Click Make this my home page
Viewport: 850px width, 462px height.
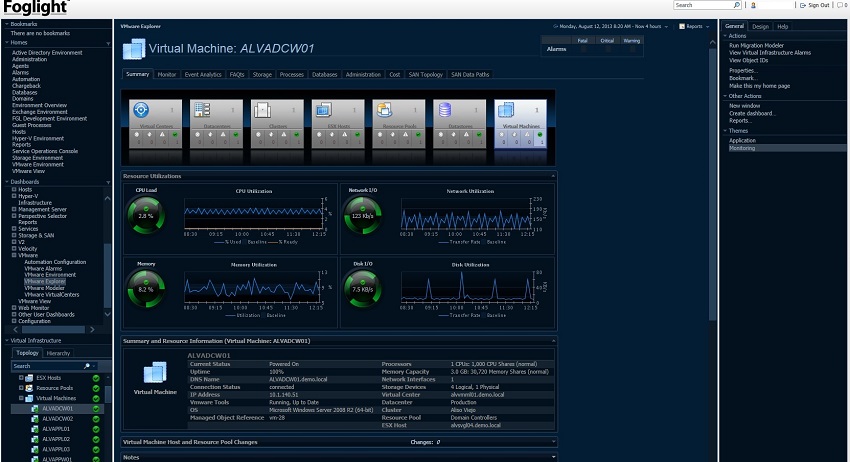[759, 86]
